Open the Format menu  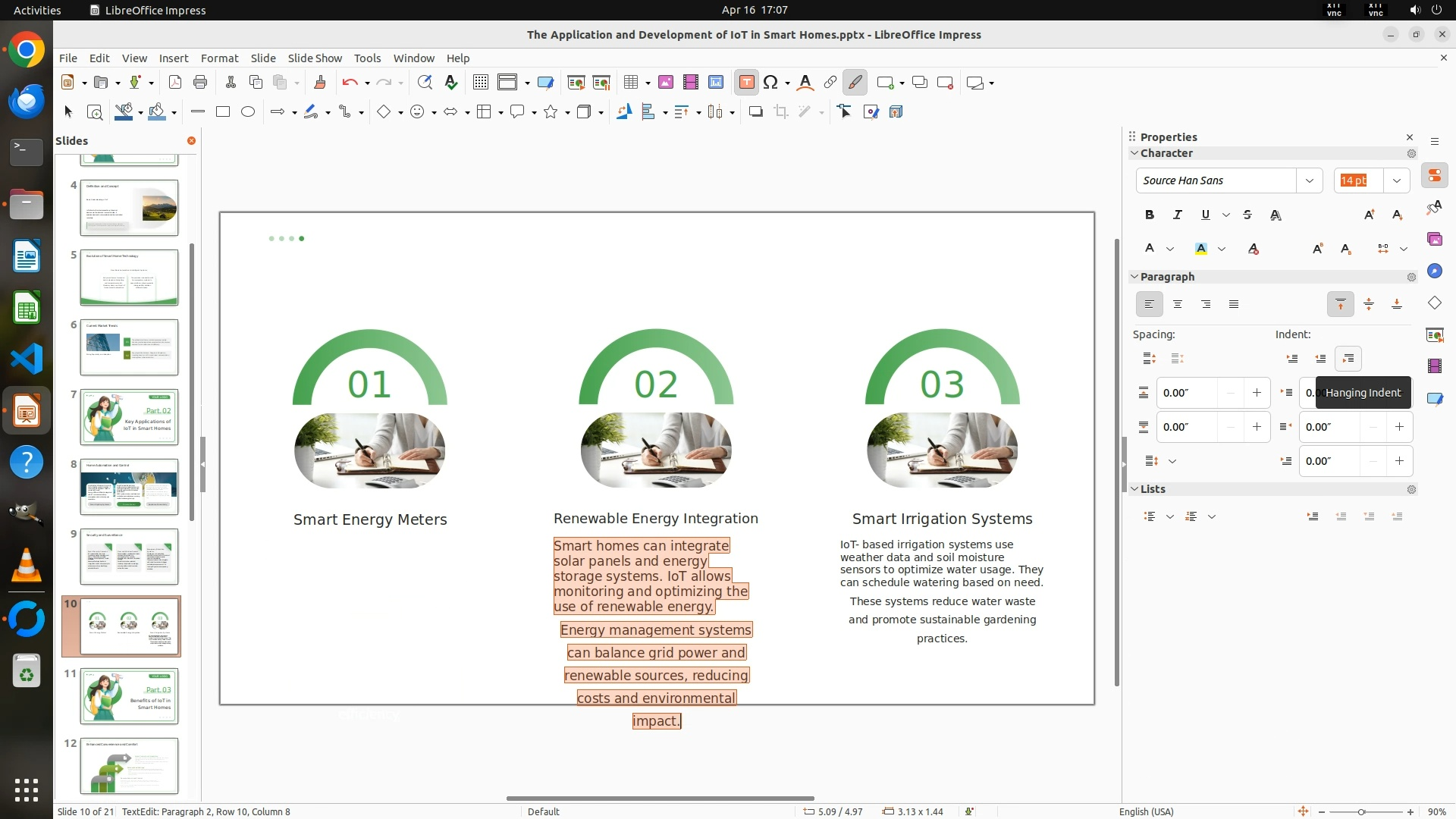[x=219, y=58]
